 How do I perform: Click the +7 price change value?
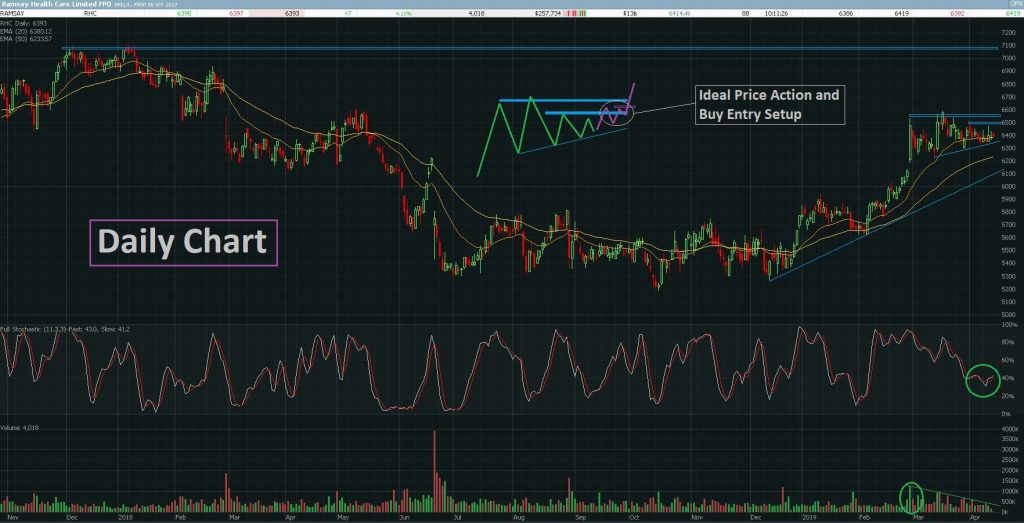[x=350, y=13]
